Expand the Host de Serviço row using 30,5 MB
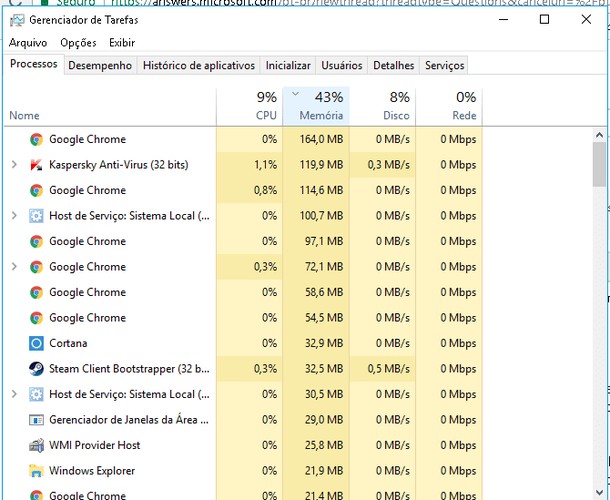Image resolution: width=610 pixels, height=500 pixels. pos(14,394)
